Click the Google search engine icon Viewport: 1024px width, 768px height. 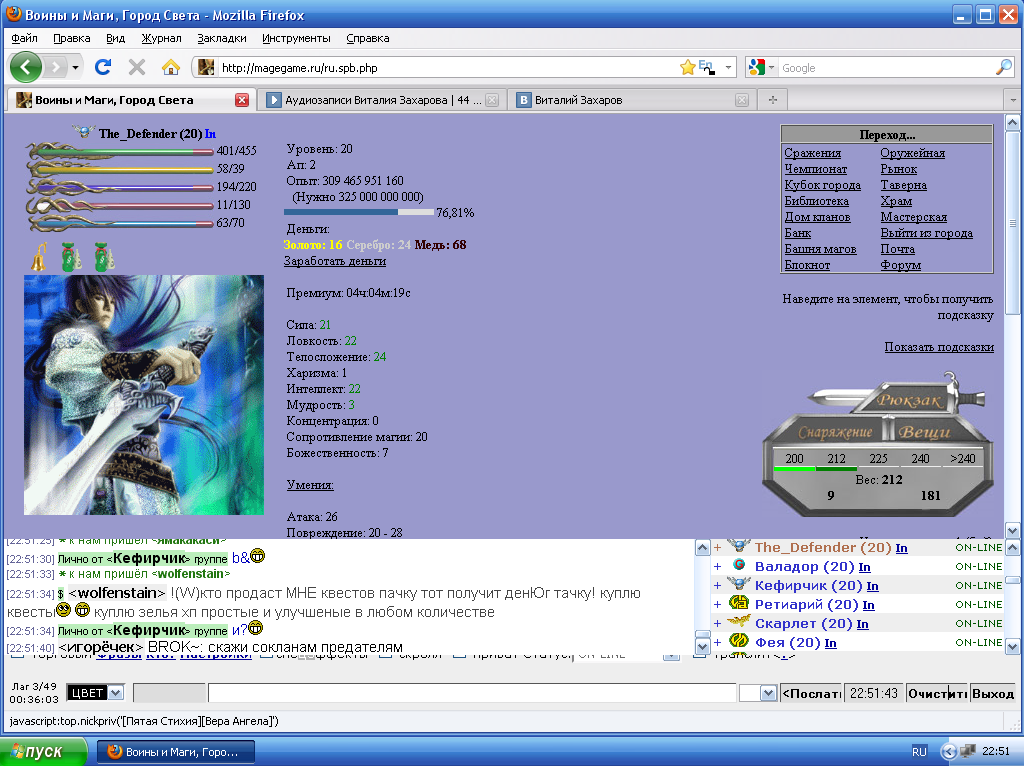pos(757,67)
